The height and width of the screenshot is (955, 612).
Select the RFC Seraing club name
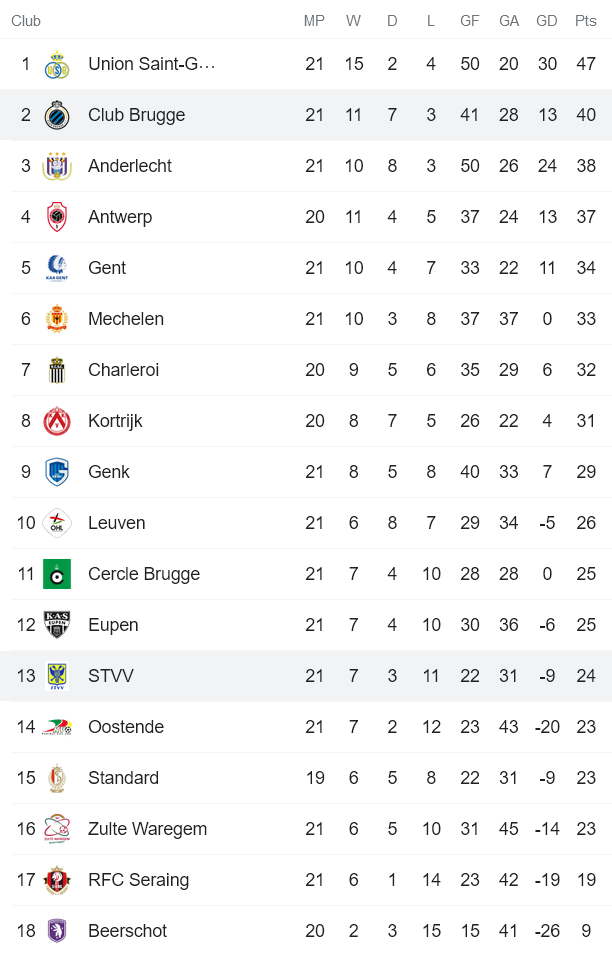pos(138,880)
